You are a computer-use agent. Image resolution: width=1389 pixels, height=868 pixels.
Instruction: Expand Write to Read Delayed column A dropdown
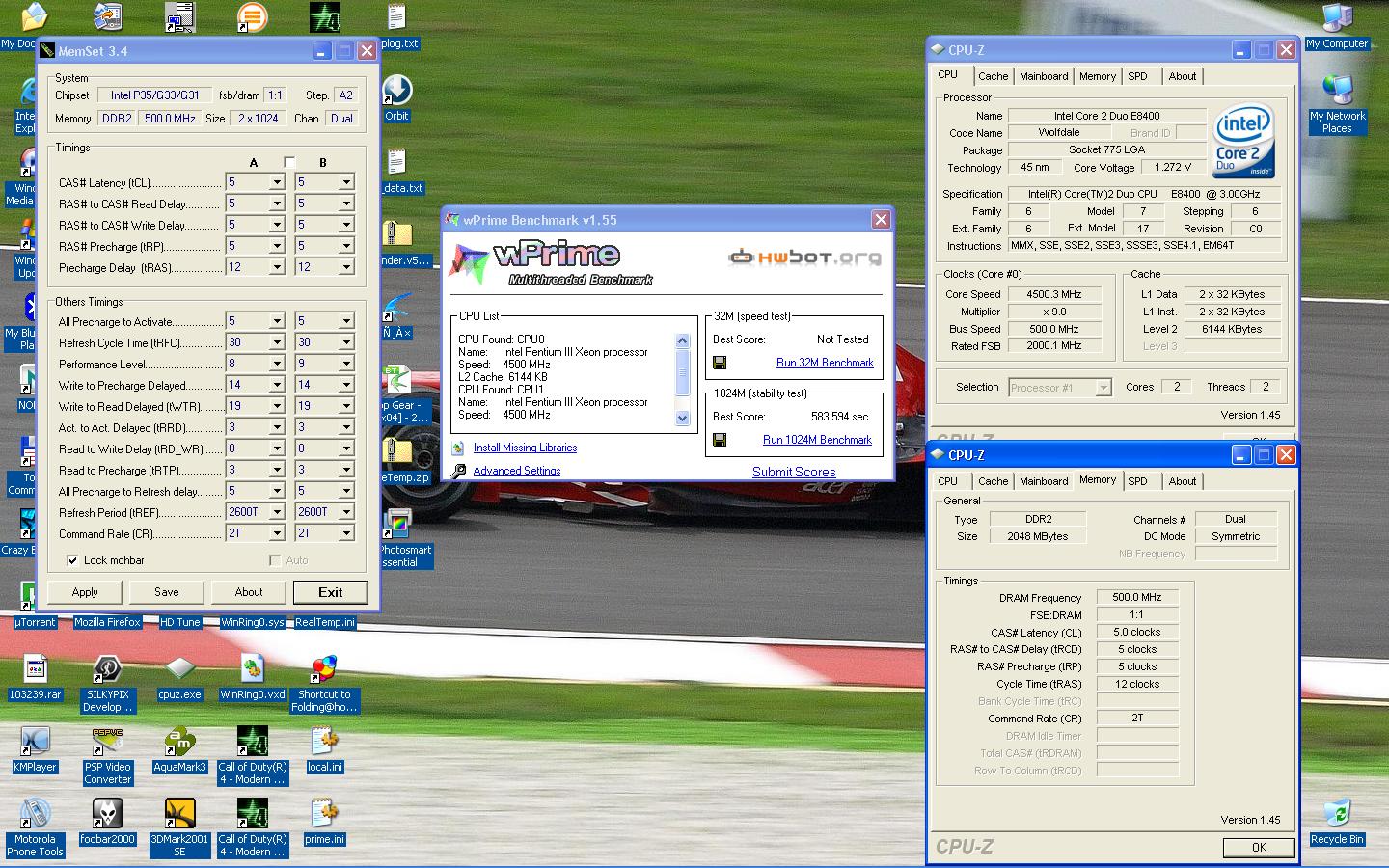click(277, 406)
